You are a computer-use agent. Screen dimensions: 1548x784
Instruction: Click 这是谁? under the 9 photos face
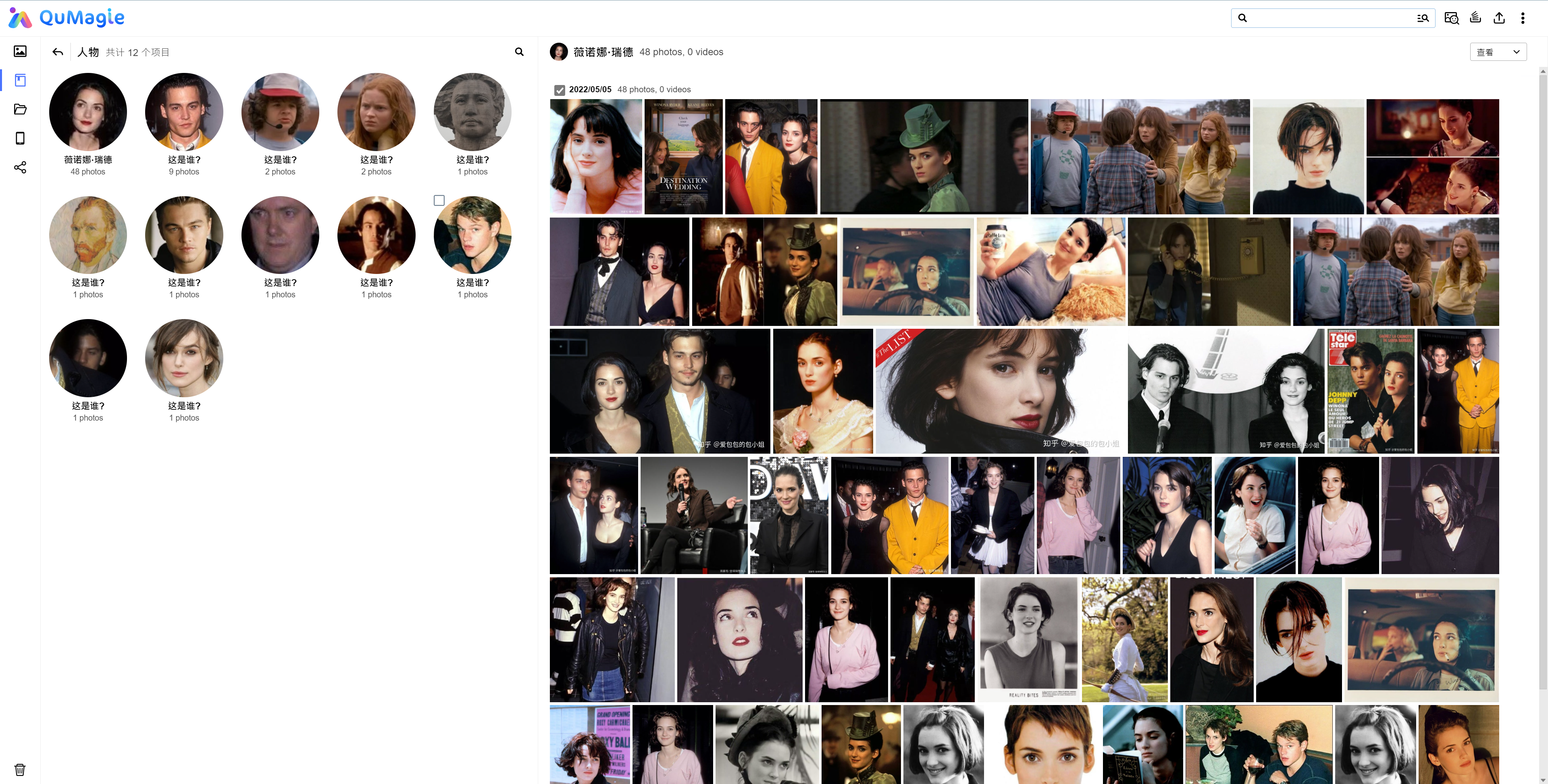pyautogui.click(x=184, y=160)
